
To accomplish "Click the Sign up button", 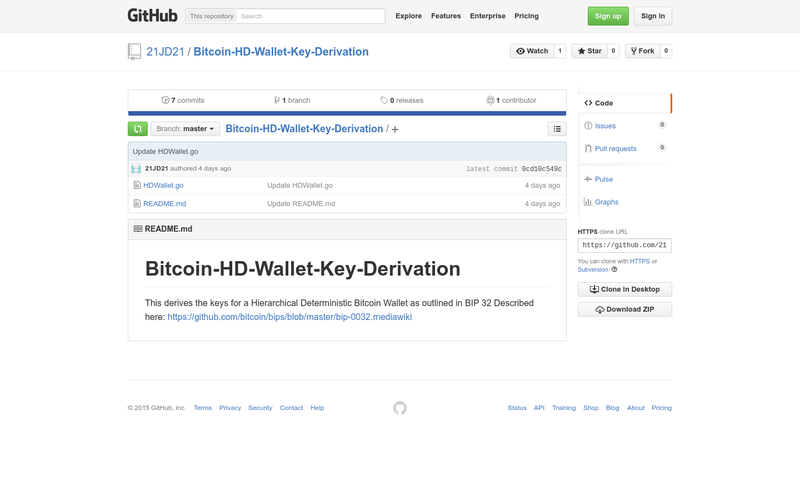I will pos(608,16).
